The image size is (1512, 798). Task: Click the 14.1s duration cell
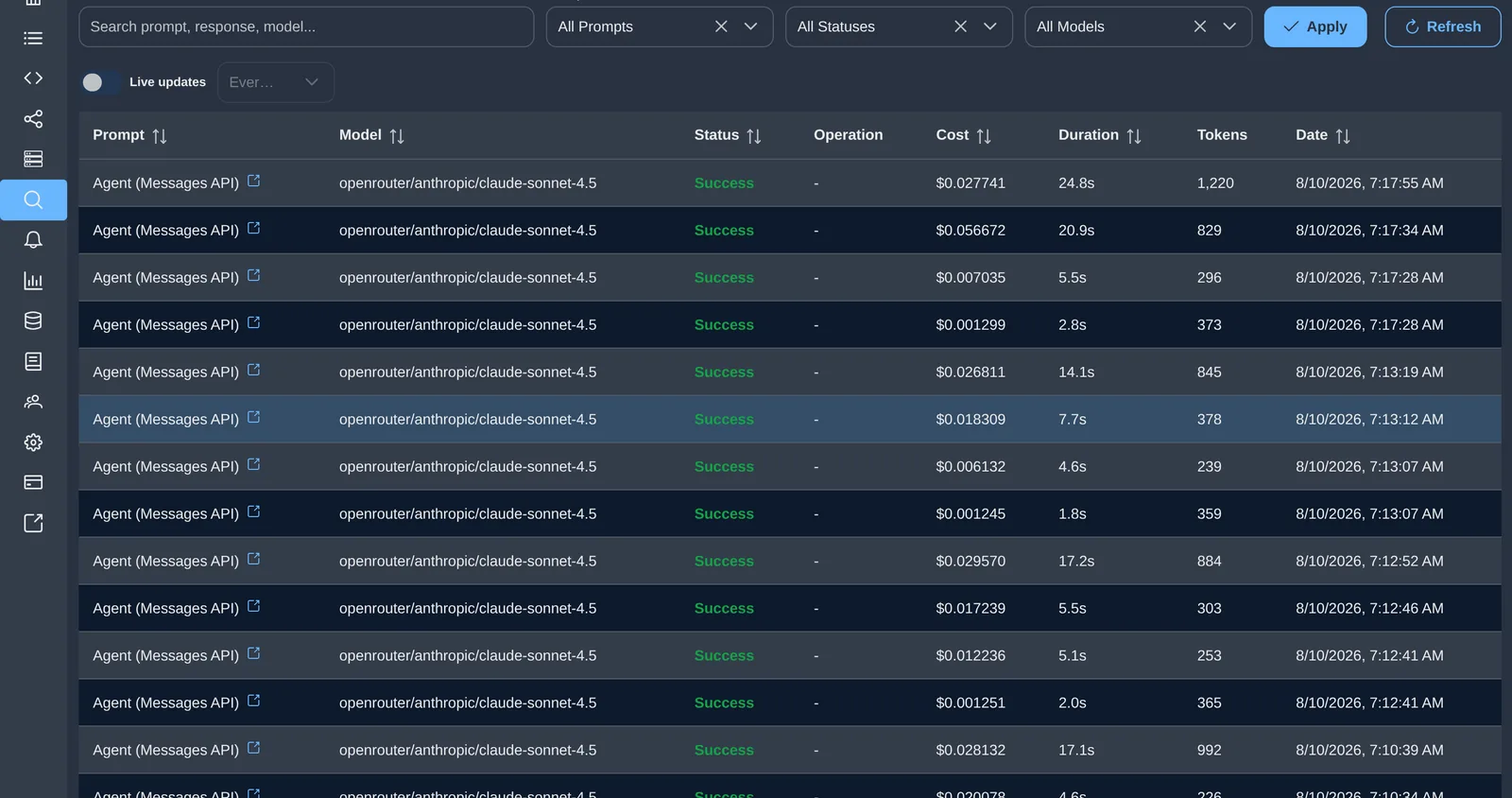(x=1076, y=372)
